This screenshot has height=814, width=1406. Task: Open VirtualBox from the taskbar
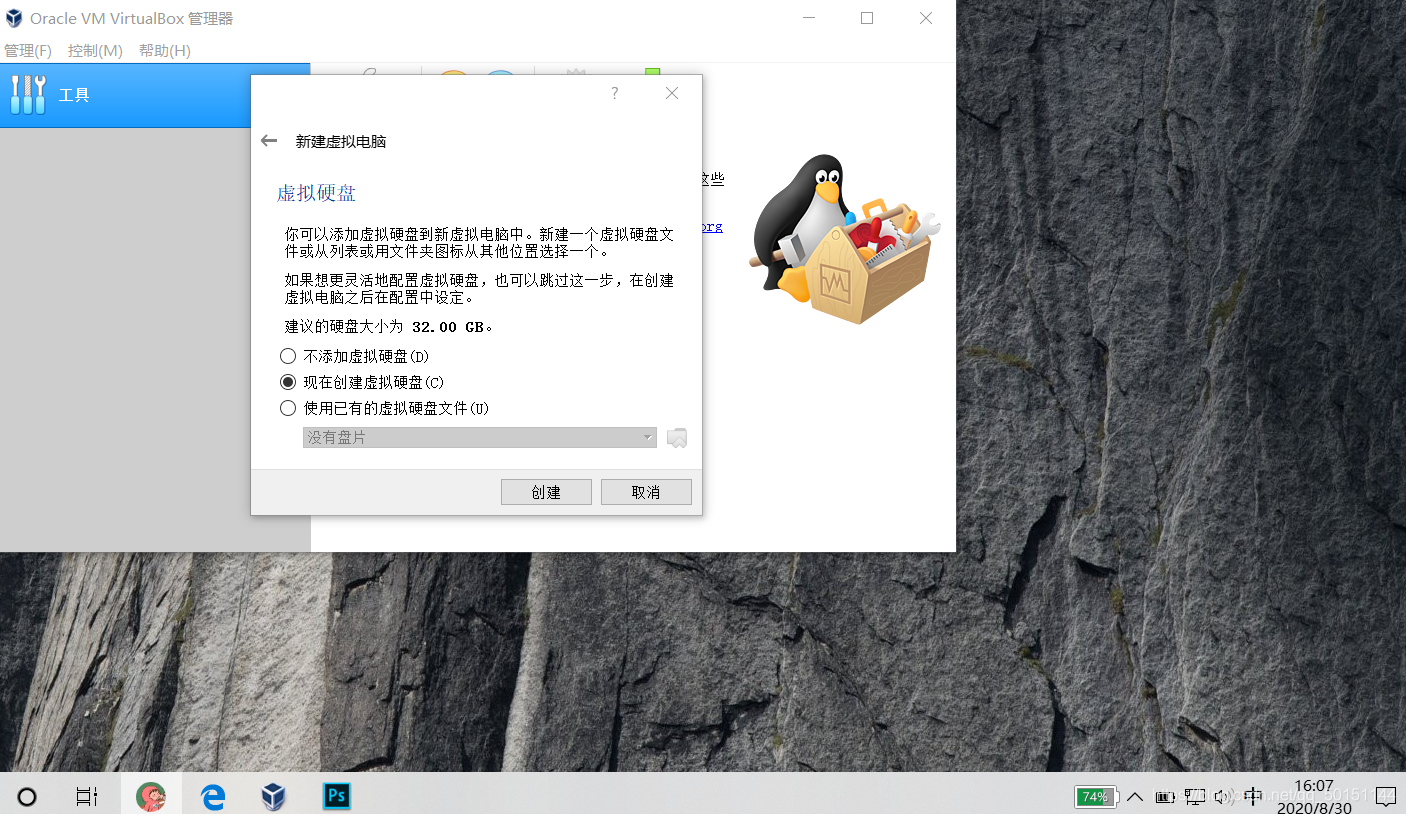273,796
